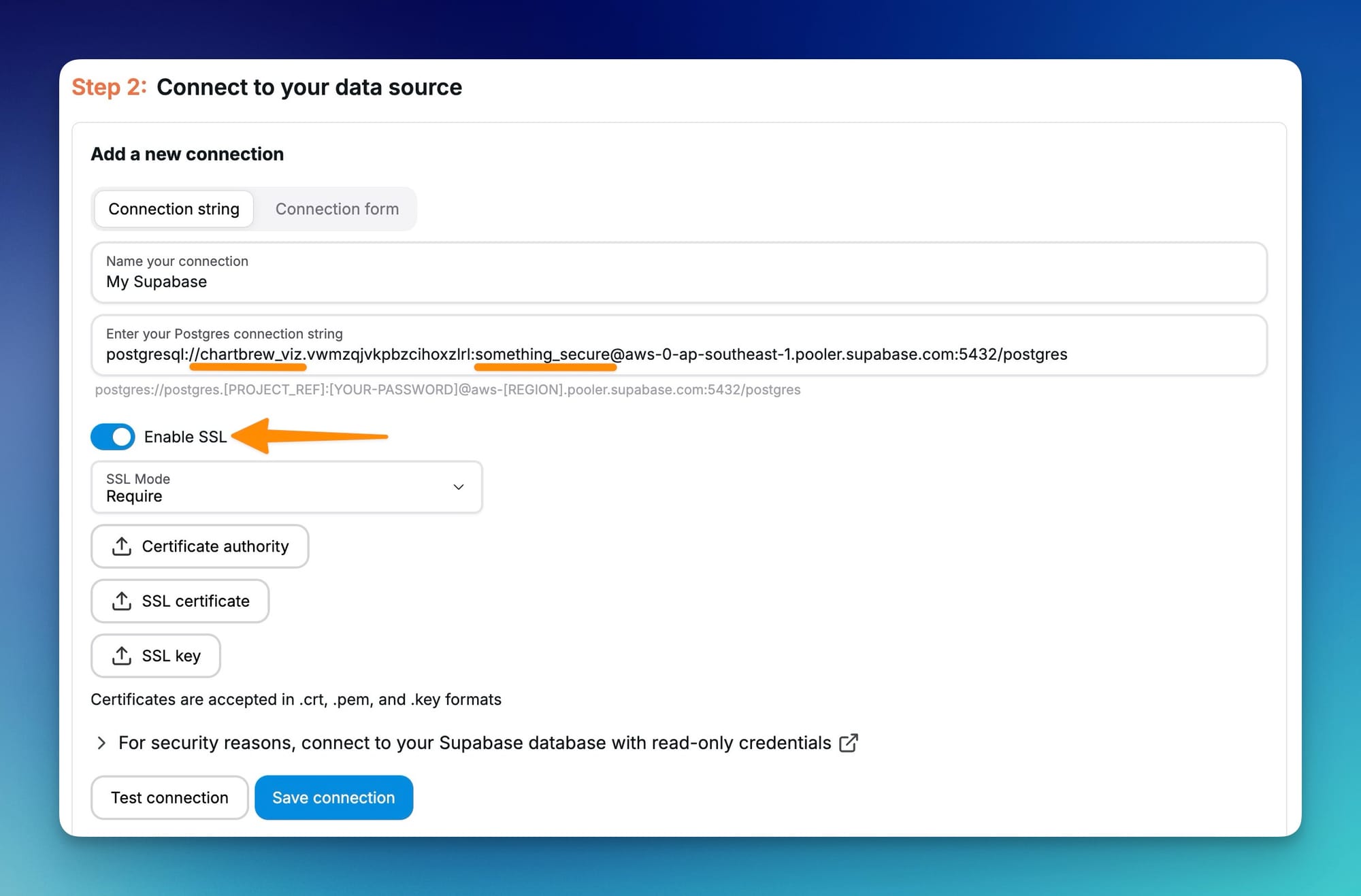Click the upload icon on SSL certificate

point(122,601)
